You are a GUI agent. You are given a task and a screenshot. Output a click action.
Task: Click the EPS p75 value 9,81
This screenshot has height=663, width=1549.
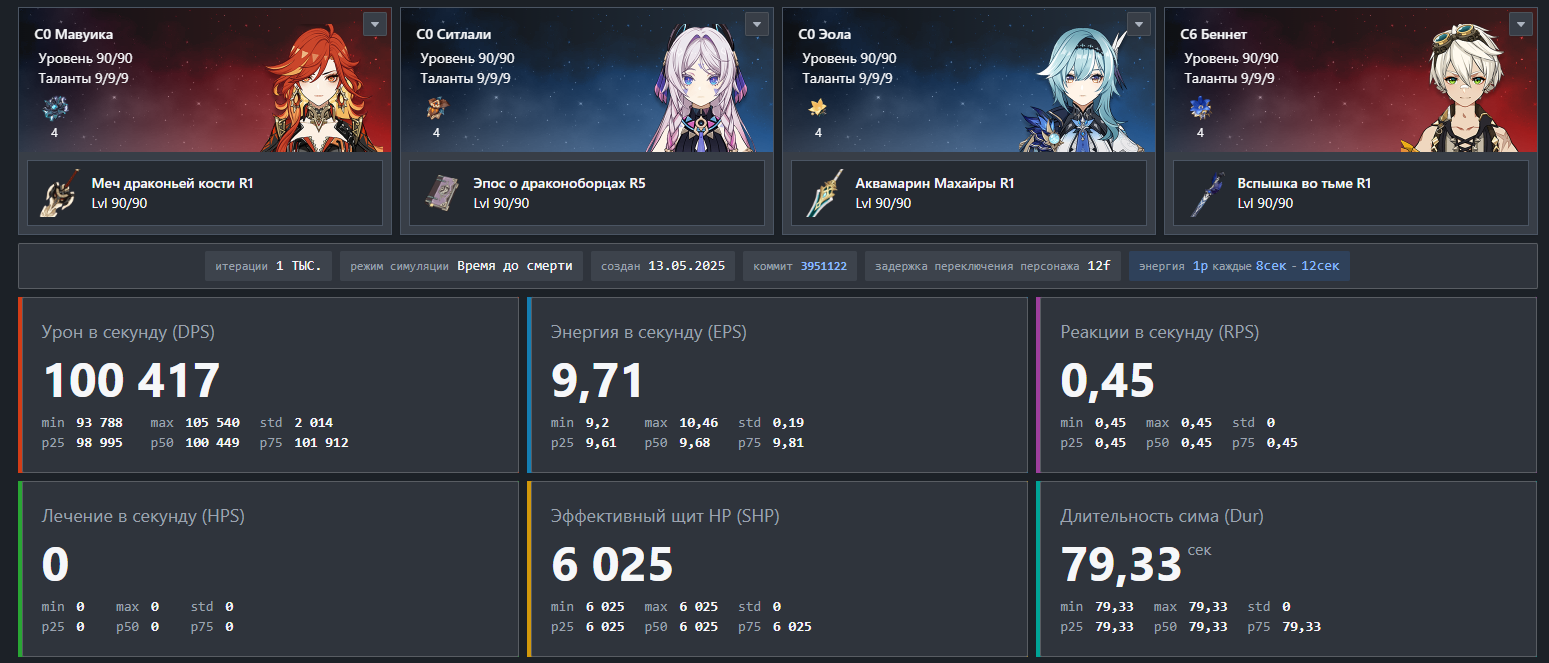click(787, 443)
